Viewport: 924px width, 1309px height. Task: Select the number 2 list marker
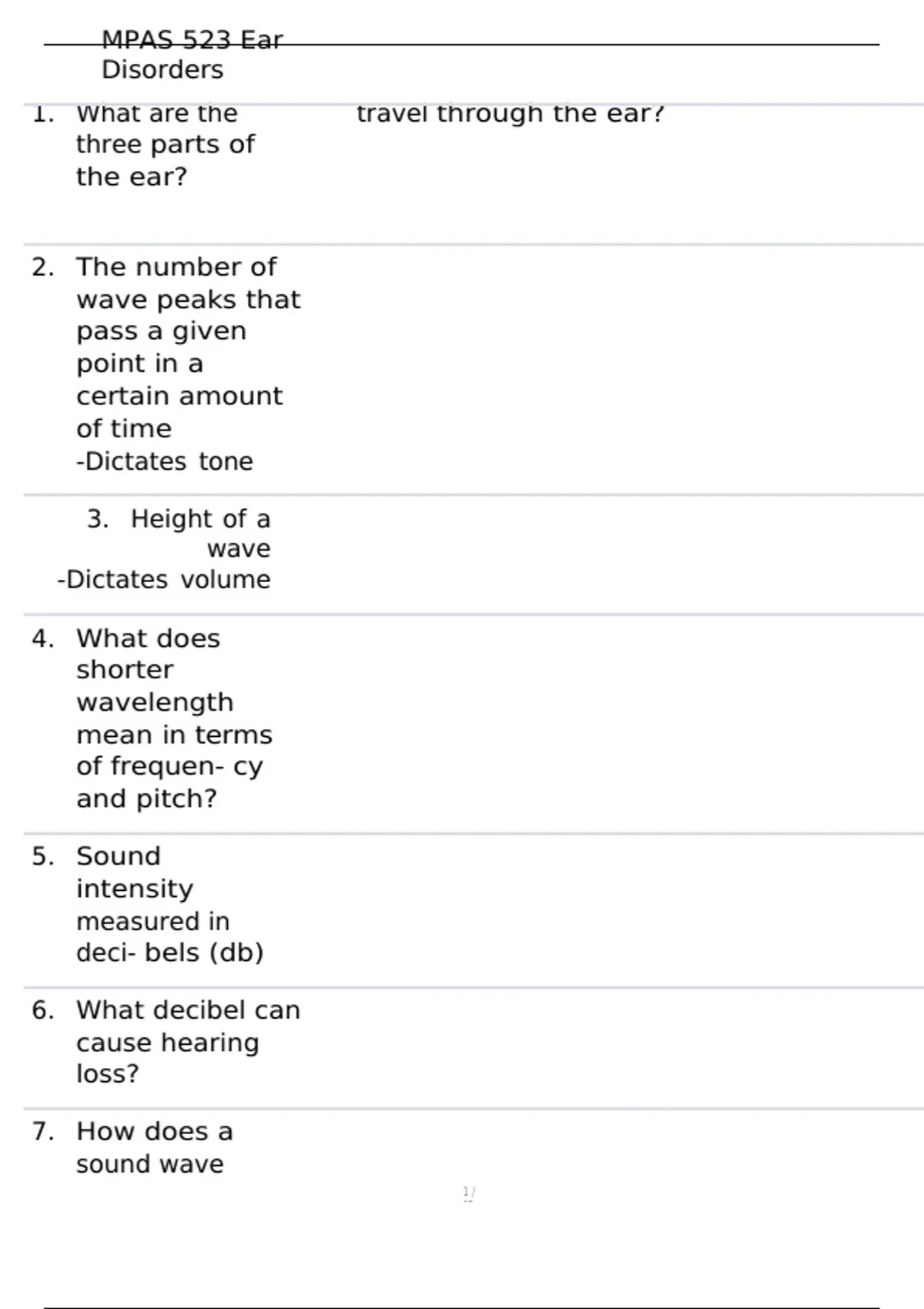42,267
